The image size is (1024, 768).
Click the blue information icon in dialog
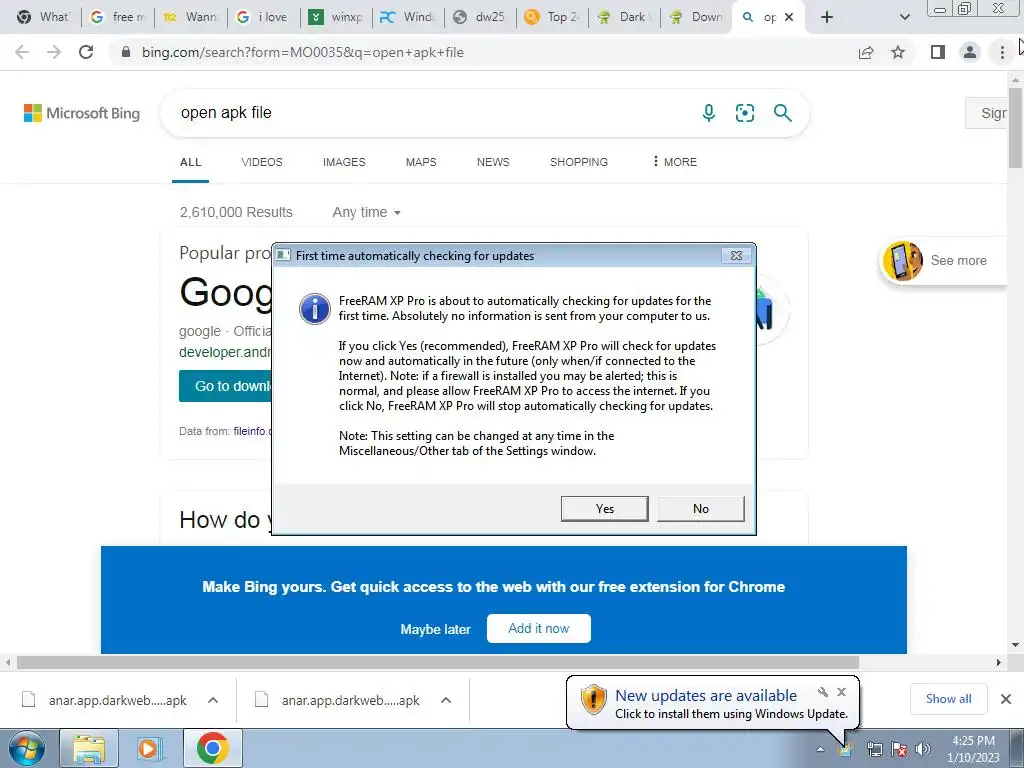[314, 308]
